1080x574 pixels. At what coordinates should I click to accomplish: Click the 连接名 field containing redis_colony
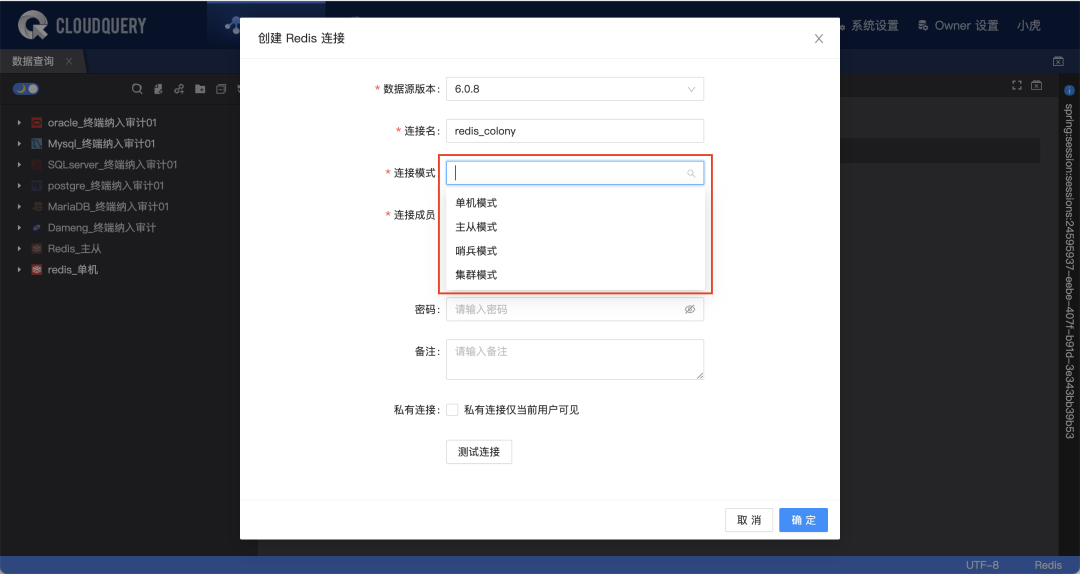[575, 131]
